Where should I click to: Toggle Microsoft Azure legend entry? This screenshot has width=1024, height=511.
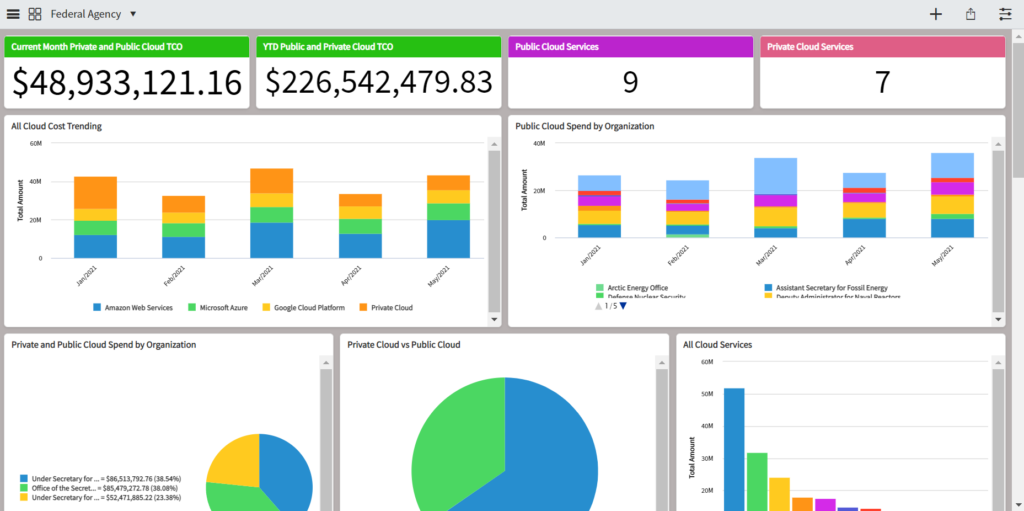pyautogui.click(x=218, y=307)
